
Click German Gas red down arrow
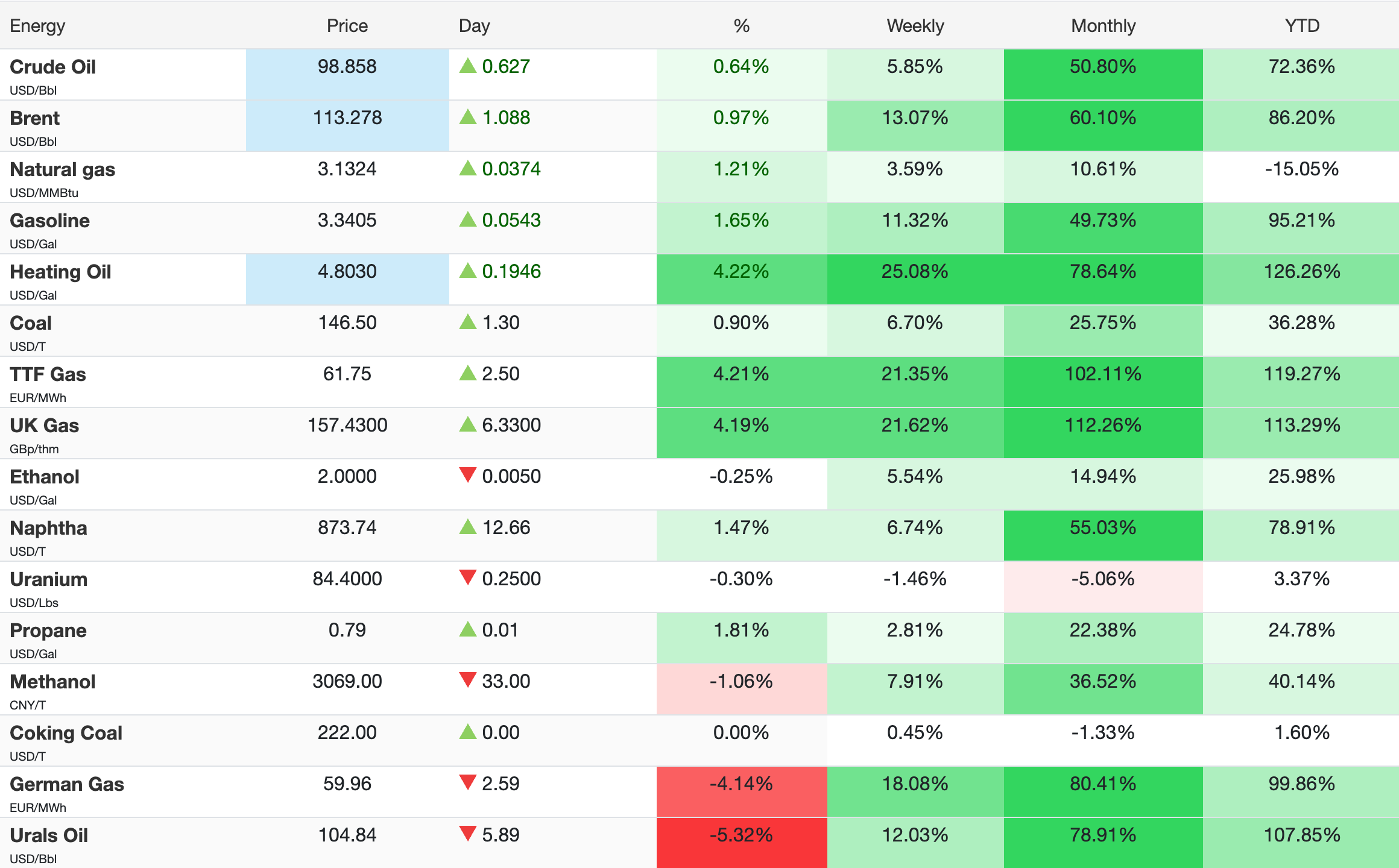[x=468, y=782]
